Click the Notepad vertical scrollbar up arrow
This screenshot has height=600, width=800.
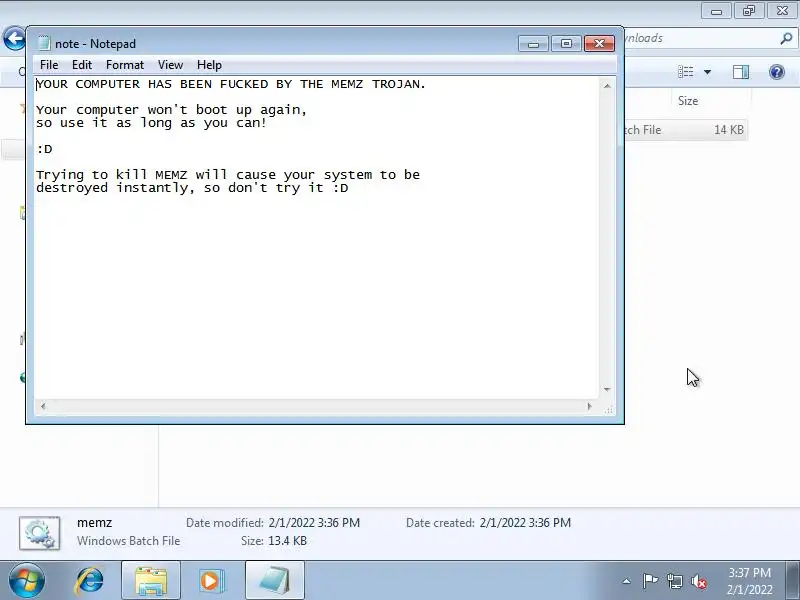coord(607,86)
